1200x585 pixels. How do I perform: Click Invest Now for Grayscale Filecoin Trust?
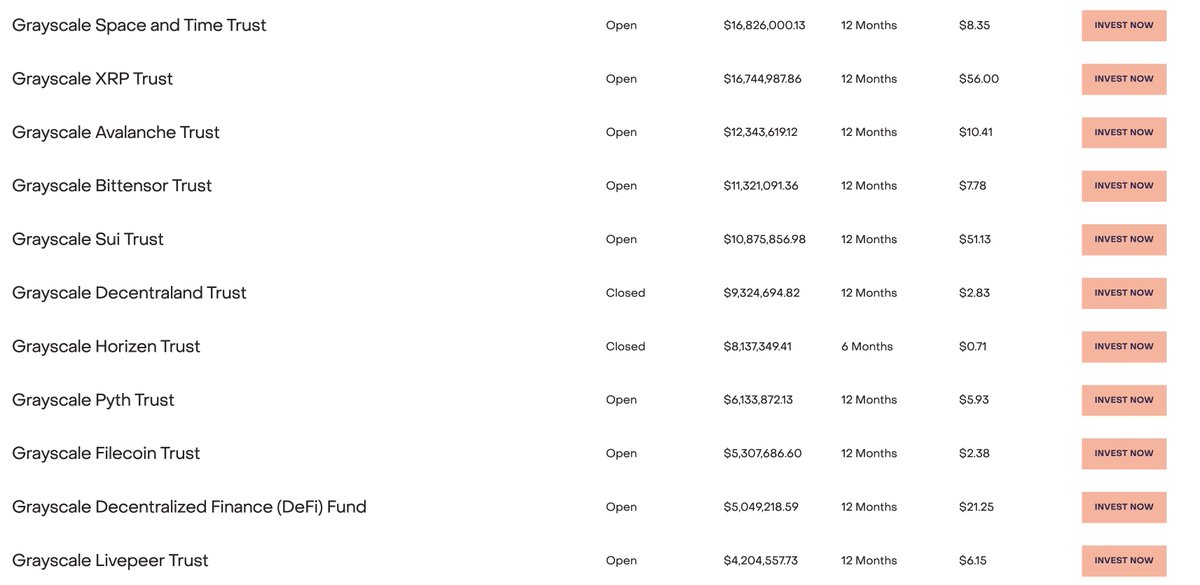(1124, 453)
